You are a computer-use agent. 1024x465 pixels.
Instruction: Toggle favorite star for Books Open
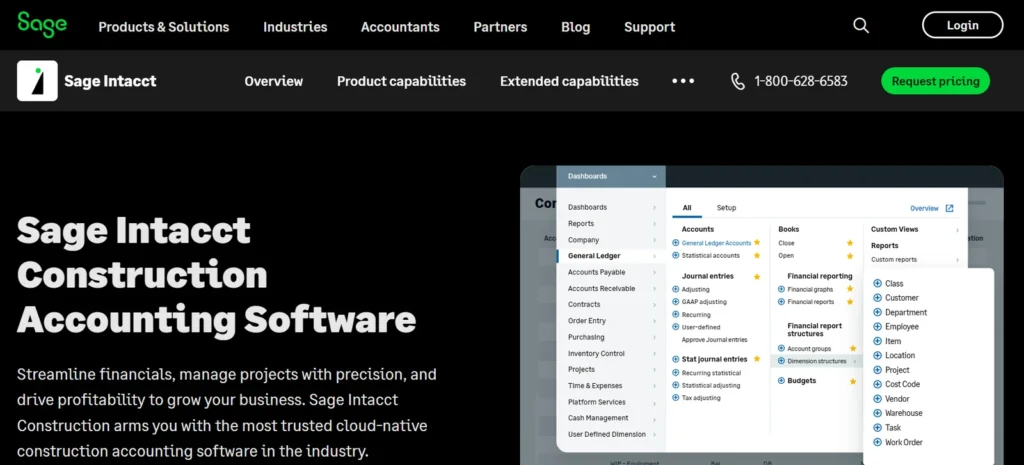click(x=850, y=255)
